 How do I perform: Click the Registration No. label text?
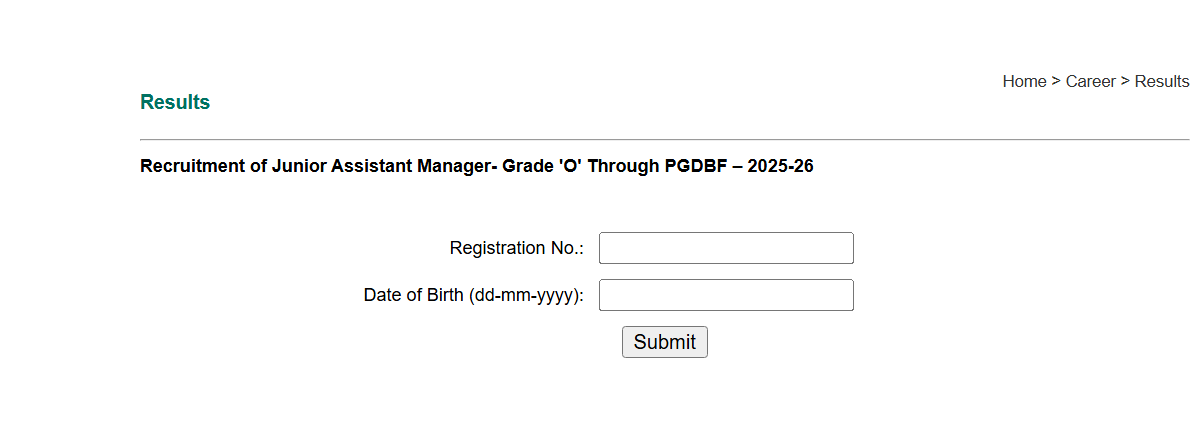coord(516,248)
